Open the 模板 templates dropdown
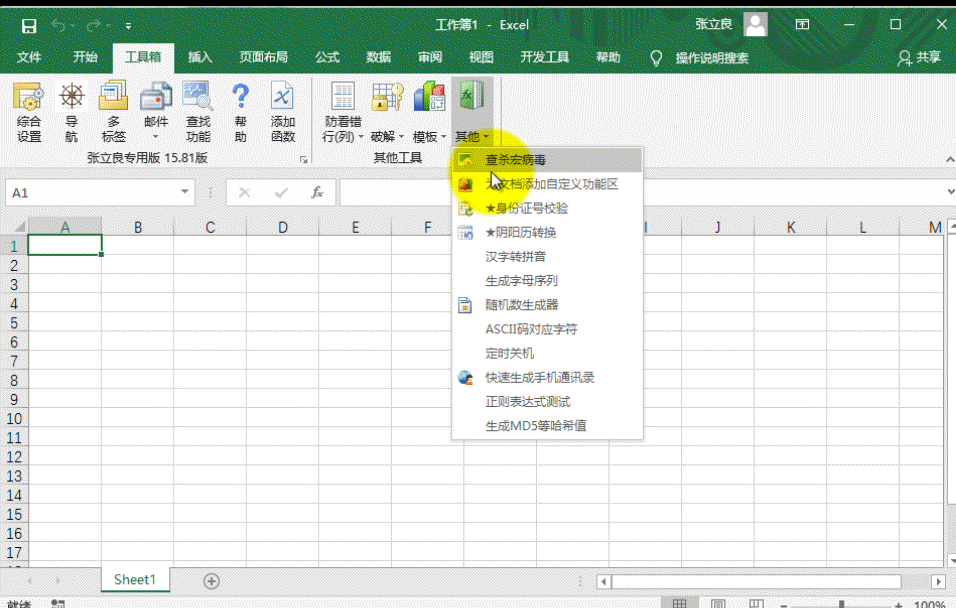 [430, 137]
